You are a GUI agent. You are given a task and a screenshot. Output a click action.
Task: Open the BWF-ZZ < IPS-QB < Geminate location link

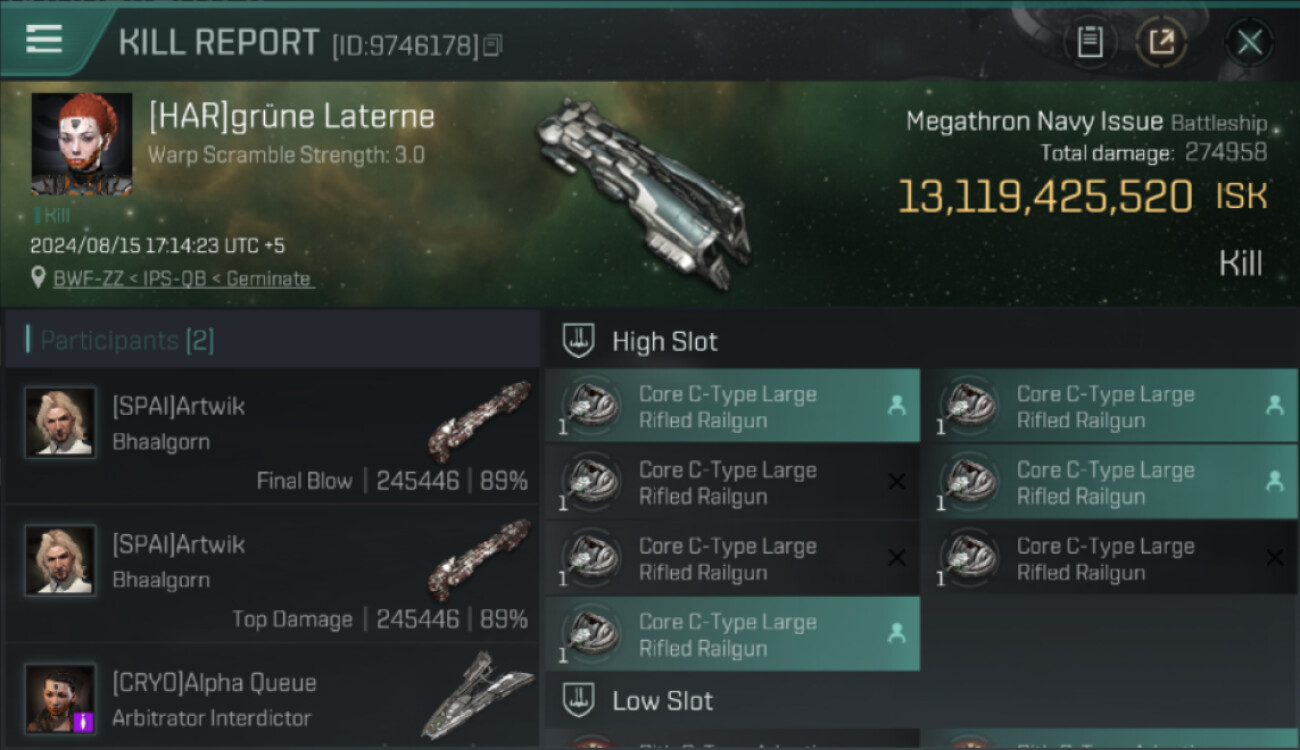click(182, 279)
